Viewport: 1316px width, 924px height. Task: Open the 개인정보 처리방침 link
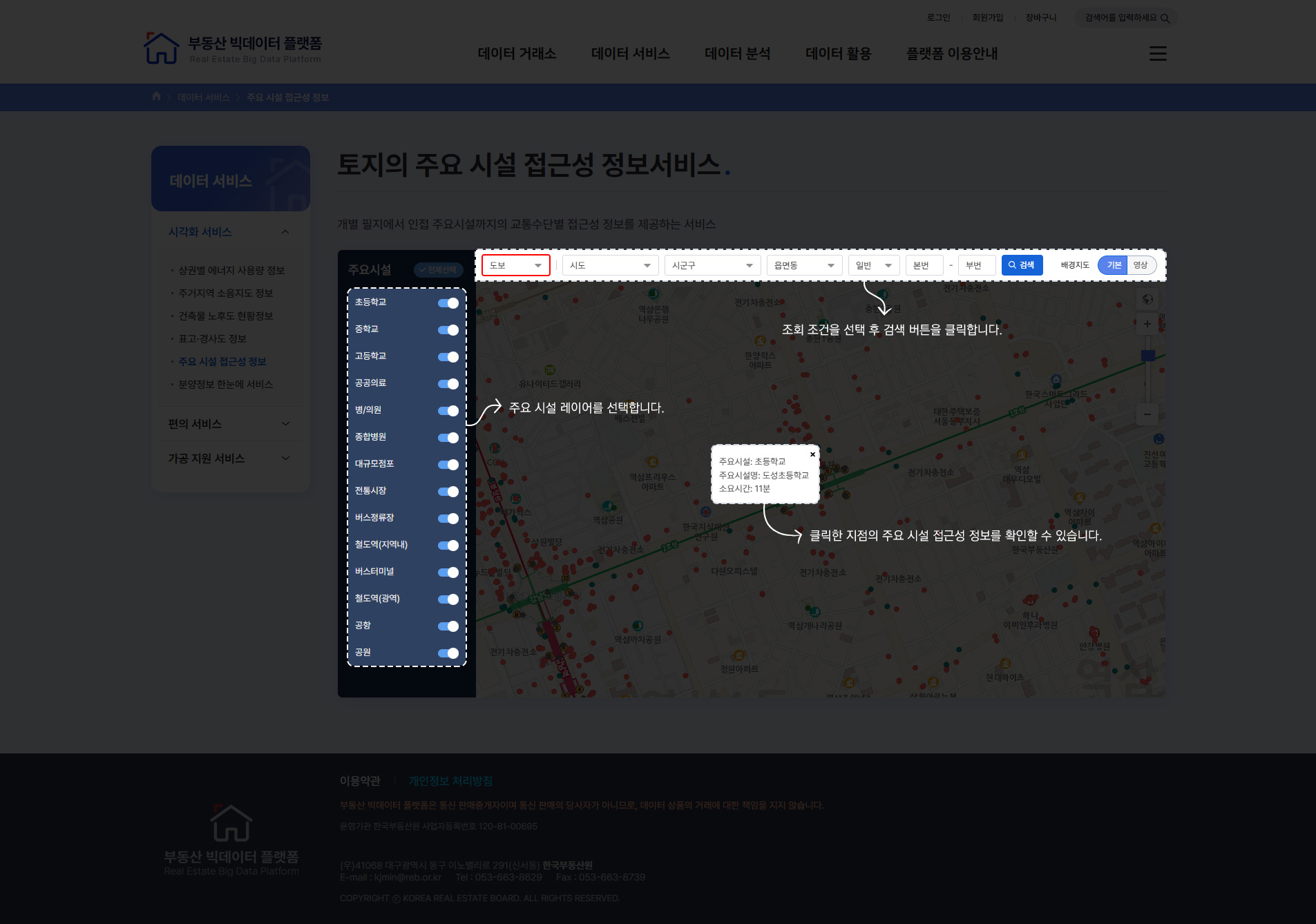(x=450, y=780)
